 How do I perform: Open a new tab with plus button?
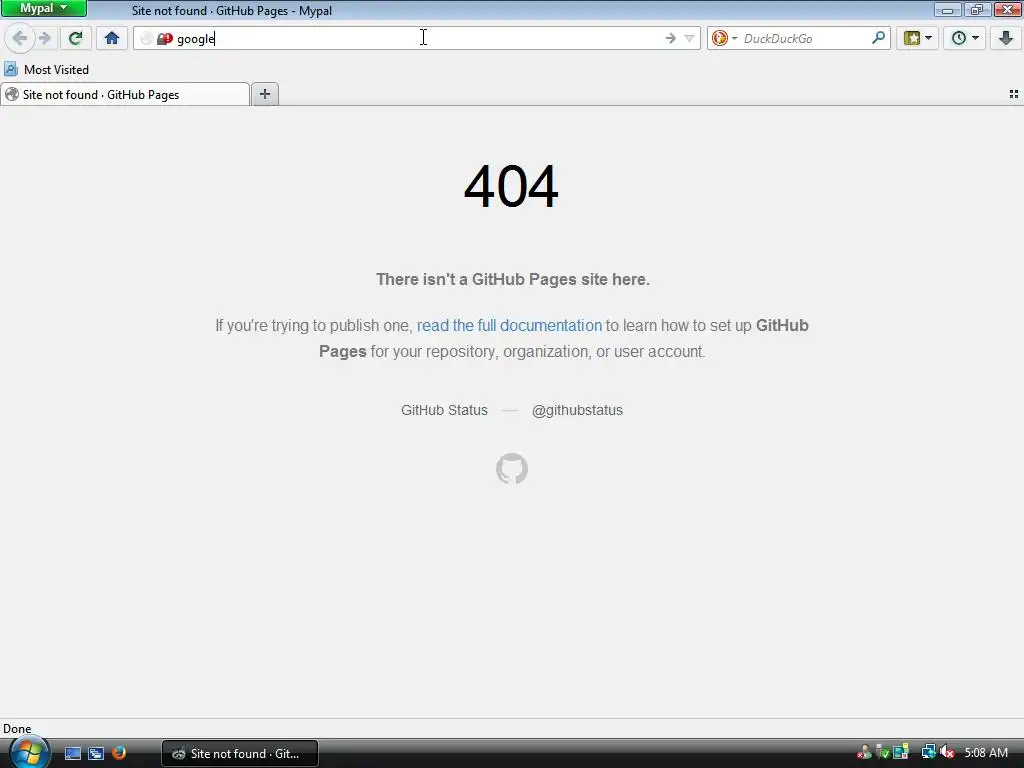tap(264, 94)
